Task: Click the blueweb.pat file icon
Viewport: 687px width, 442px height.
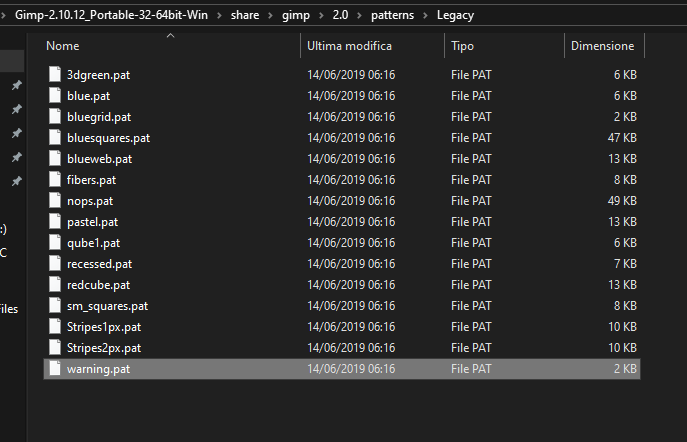Action: pyautogui.click(x=55, y=158)
